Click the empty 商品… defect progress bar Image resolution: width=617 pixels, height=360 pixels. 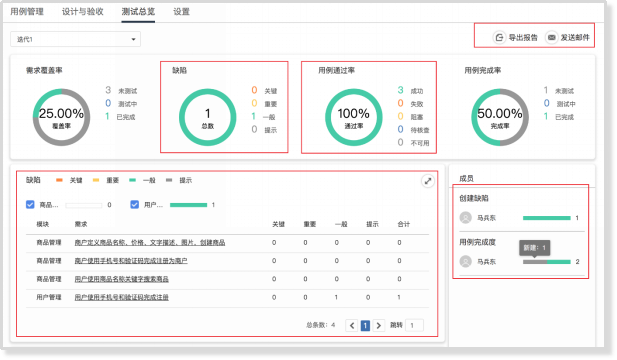[x=84, y=205]
